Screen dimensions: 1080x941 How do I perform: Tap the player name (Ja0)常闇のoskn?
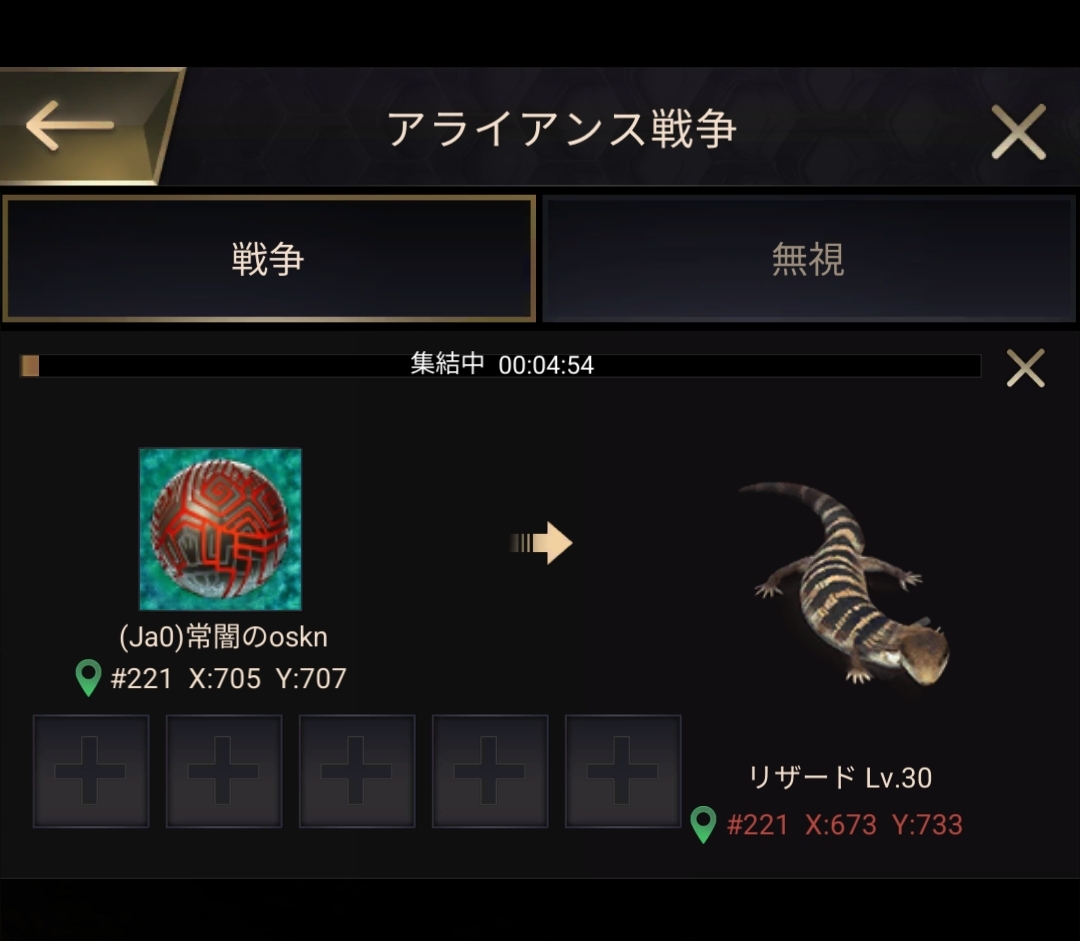click(x=223, y=637)
